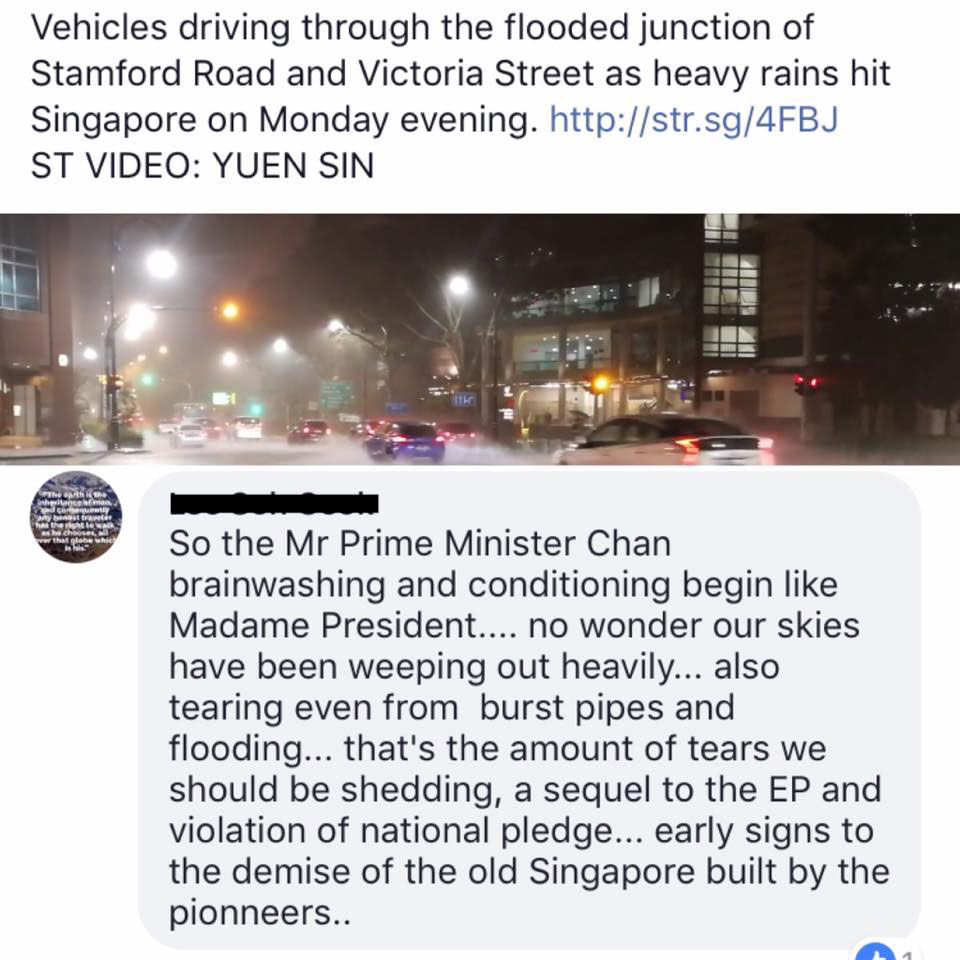Image resolution: width=960 pixels, height=960 pixels.
Task: Tap the bright street lamp in the video
Action: coord(161,264)
